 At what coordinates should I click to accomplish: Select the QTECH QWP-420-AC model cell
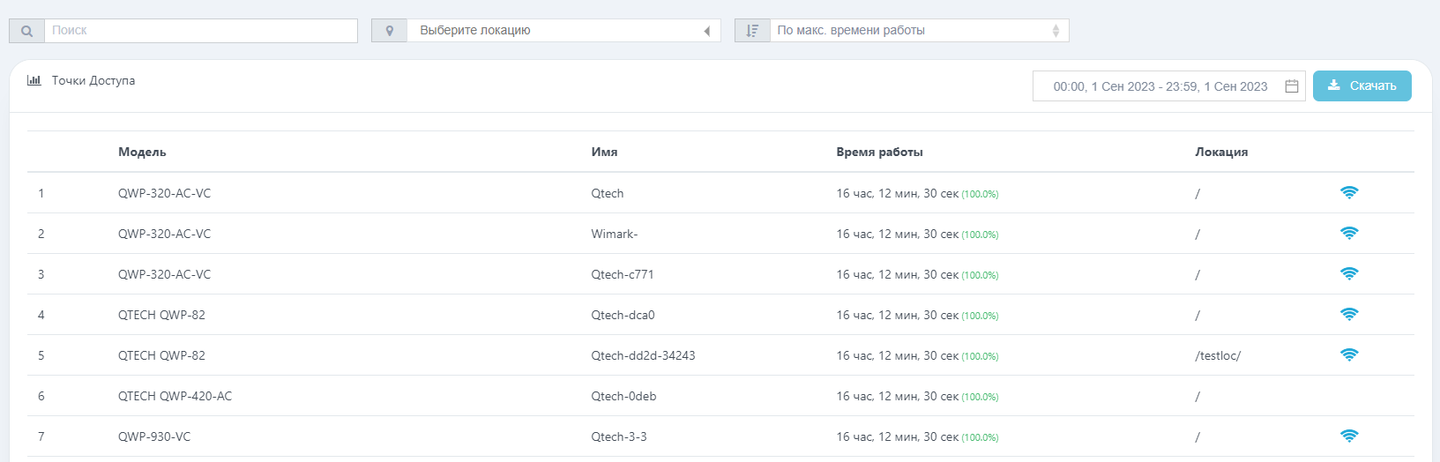click(175, 396)
